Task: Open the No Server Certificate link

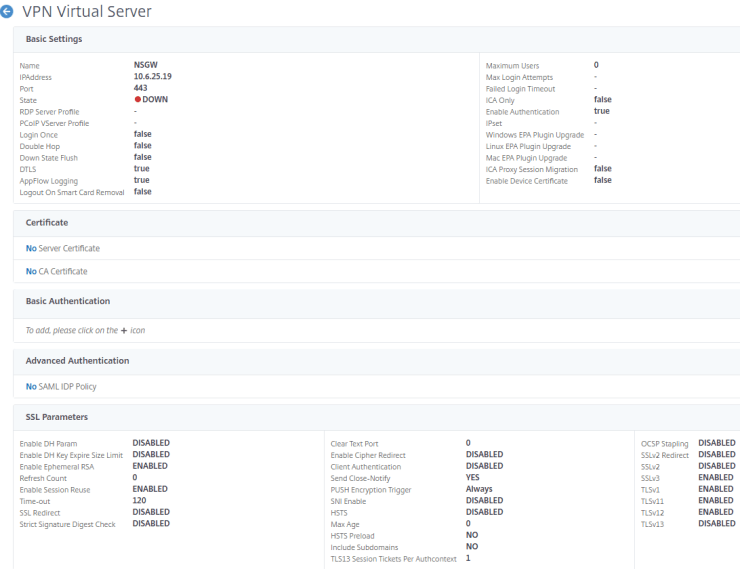Action: (62, 248)
